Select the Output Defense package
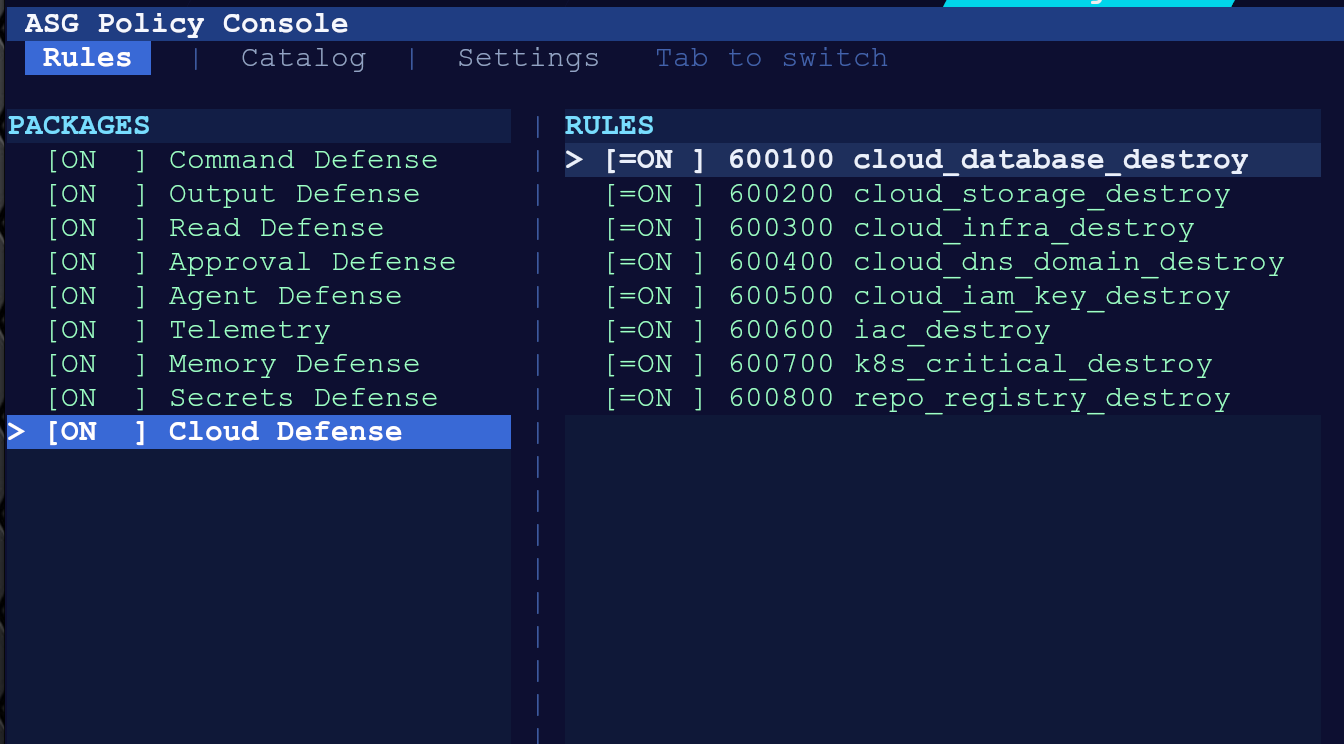This screenshot has height=744, width=1344. 259,194
